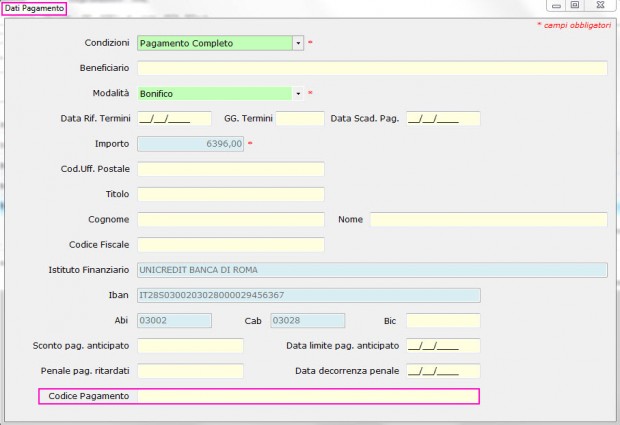Select the Cognome text field
This screenshot has width=620, height=425.
pos(231,219)
